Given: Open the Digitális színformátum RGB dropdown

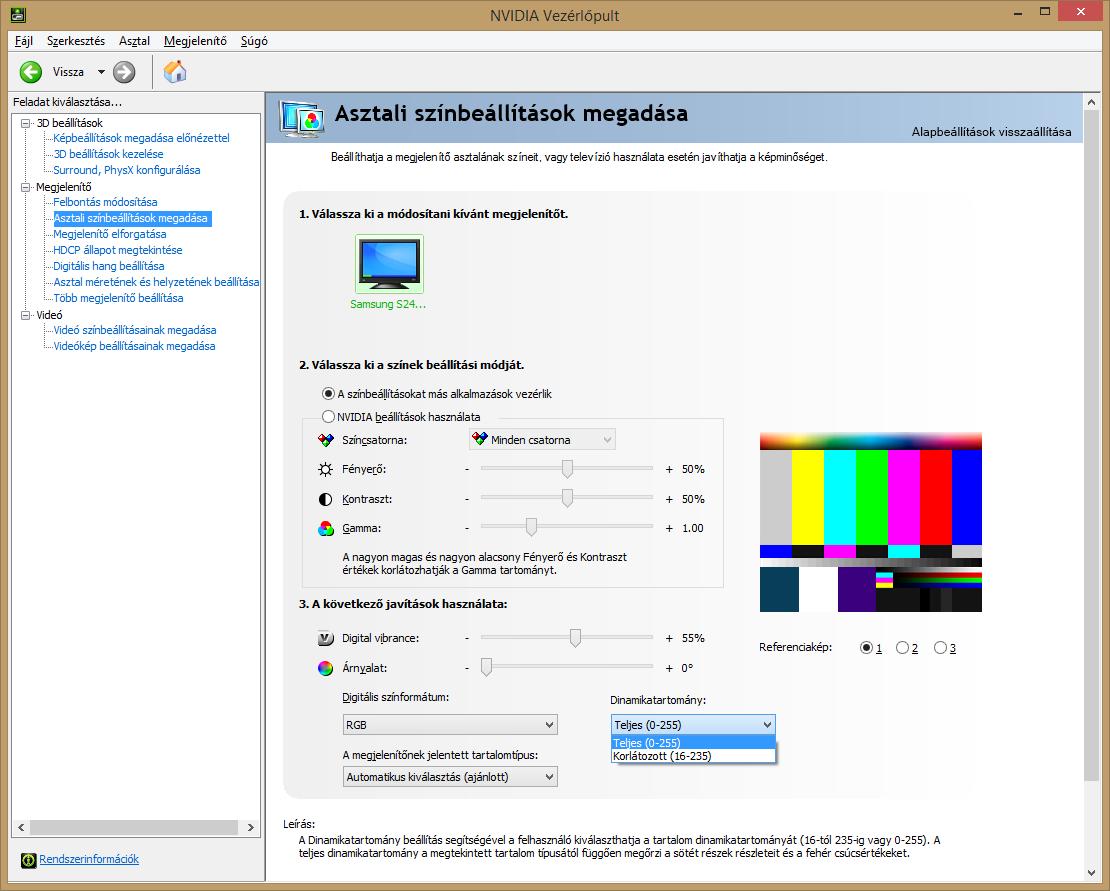Looking at the screenshot, I should click(450, 725).
